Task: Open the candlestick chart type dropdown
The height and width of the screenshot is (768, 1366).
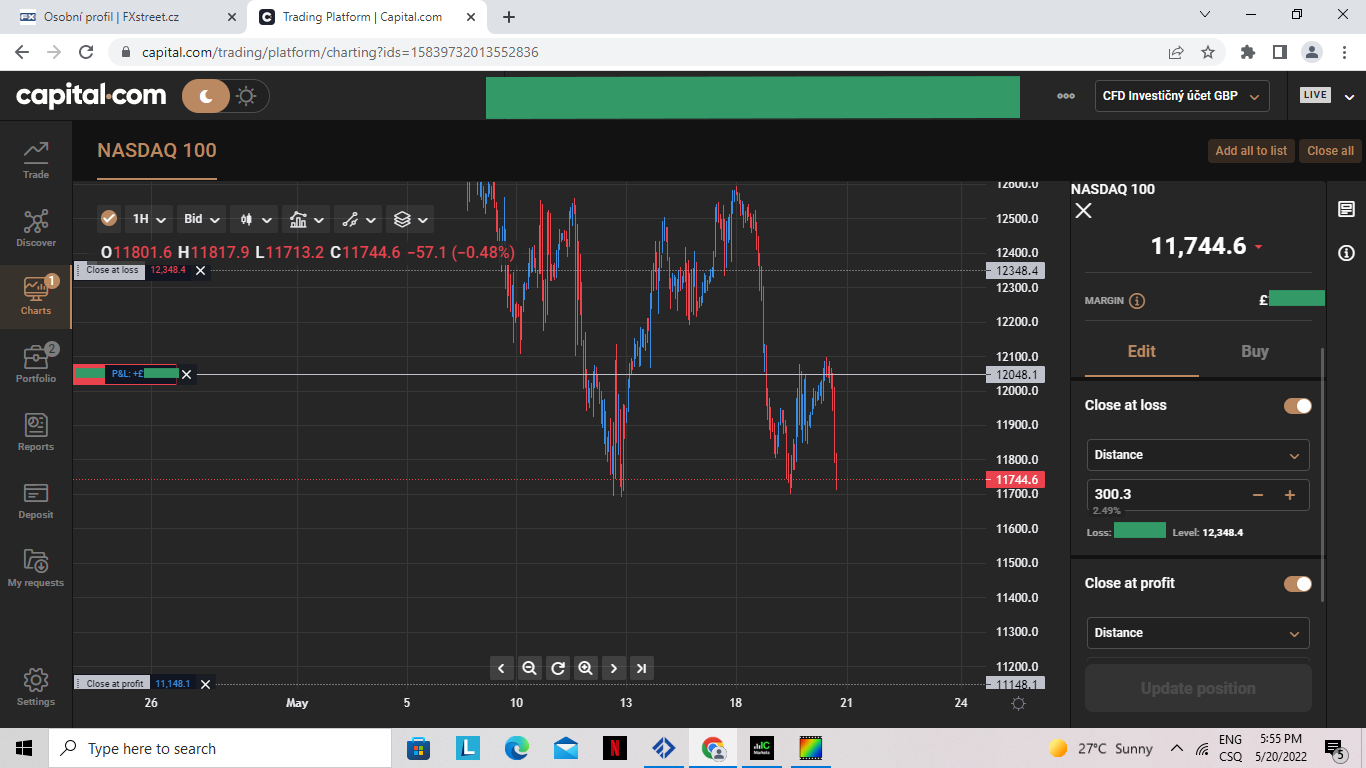Action: [255, 219]
